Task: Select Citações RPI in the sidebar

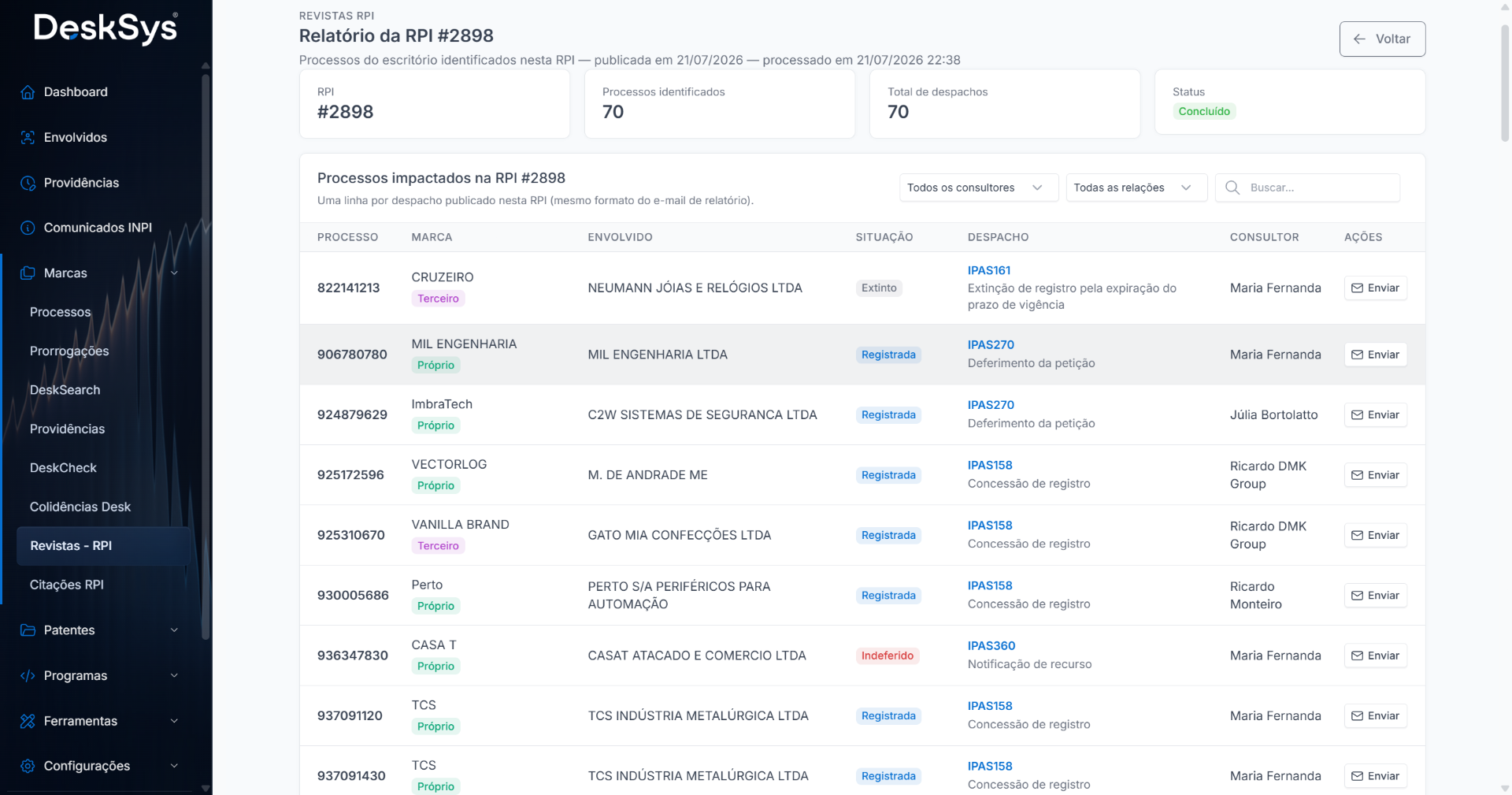Action: [x=67, y=585]
